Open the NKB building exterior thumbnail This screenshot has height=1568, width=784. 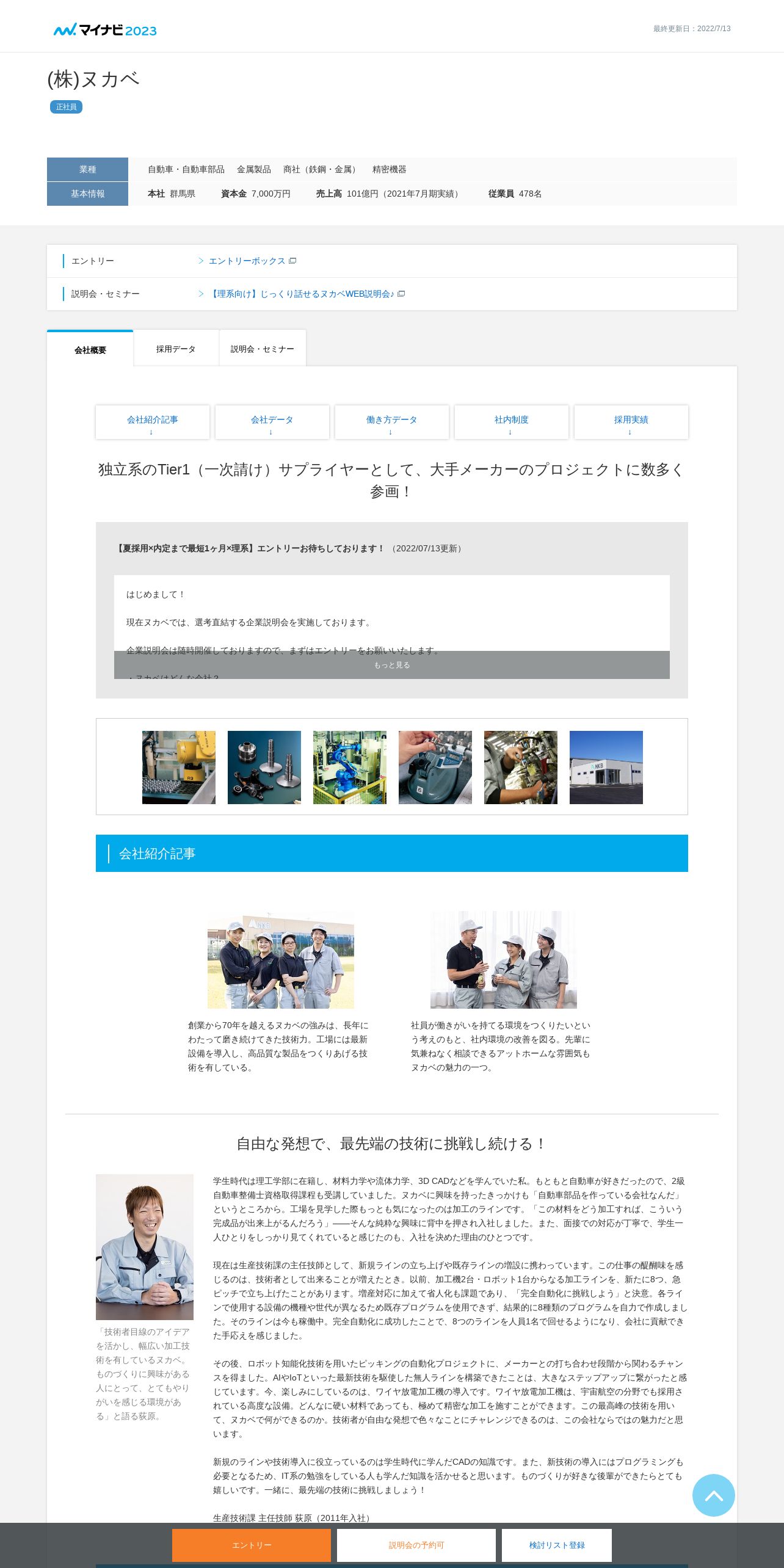pyautogui.click(x=606, y=768)
